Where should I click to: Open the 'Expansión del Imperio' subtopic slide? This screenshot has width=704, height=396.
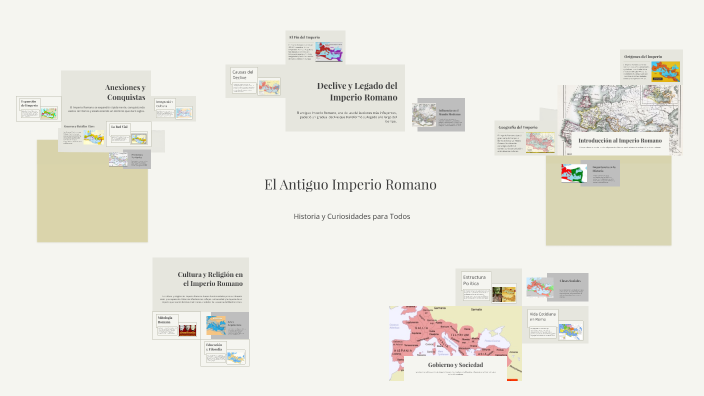point(39,109)
